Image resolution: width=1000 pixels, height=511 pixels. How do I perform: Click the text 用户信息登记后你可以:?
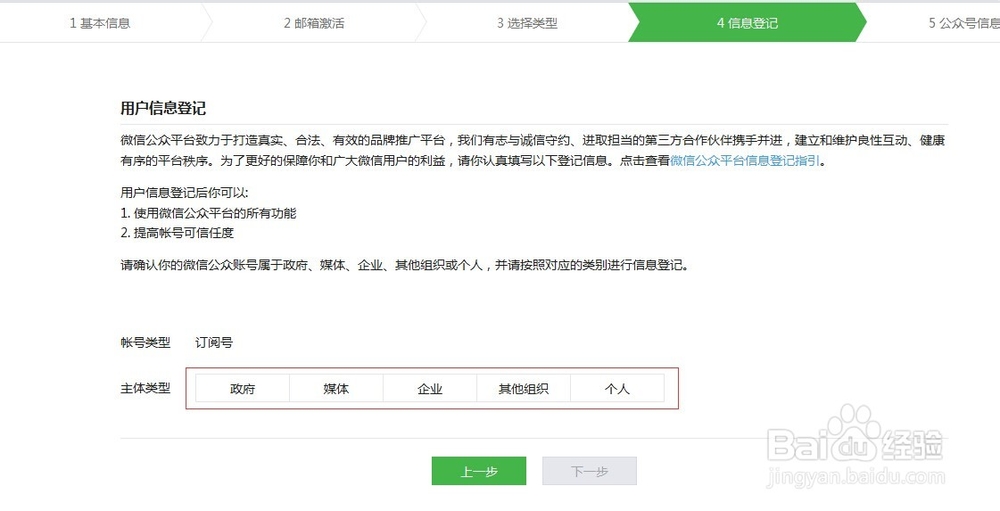(184, 193)
